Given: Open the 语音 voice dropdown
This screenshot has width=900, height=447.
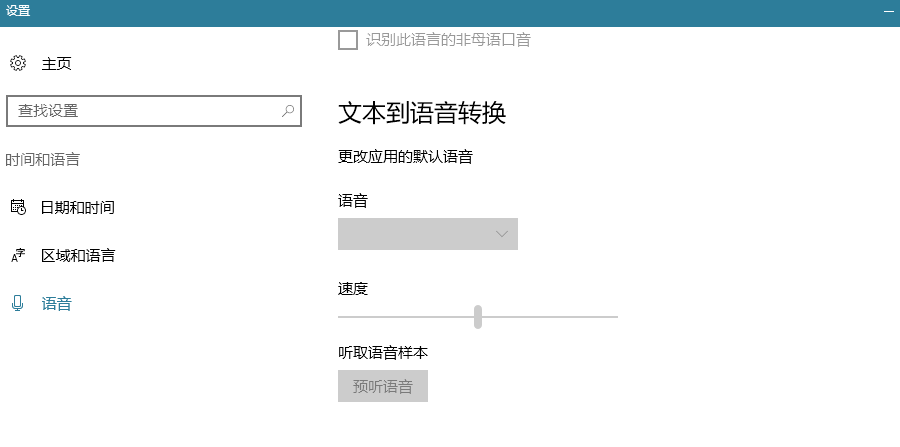Looking at the screenshot, I should click(x=427, y=234).
